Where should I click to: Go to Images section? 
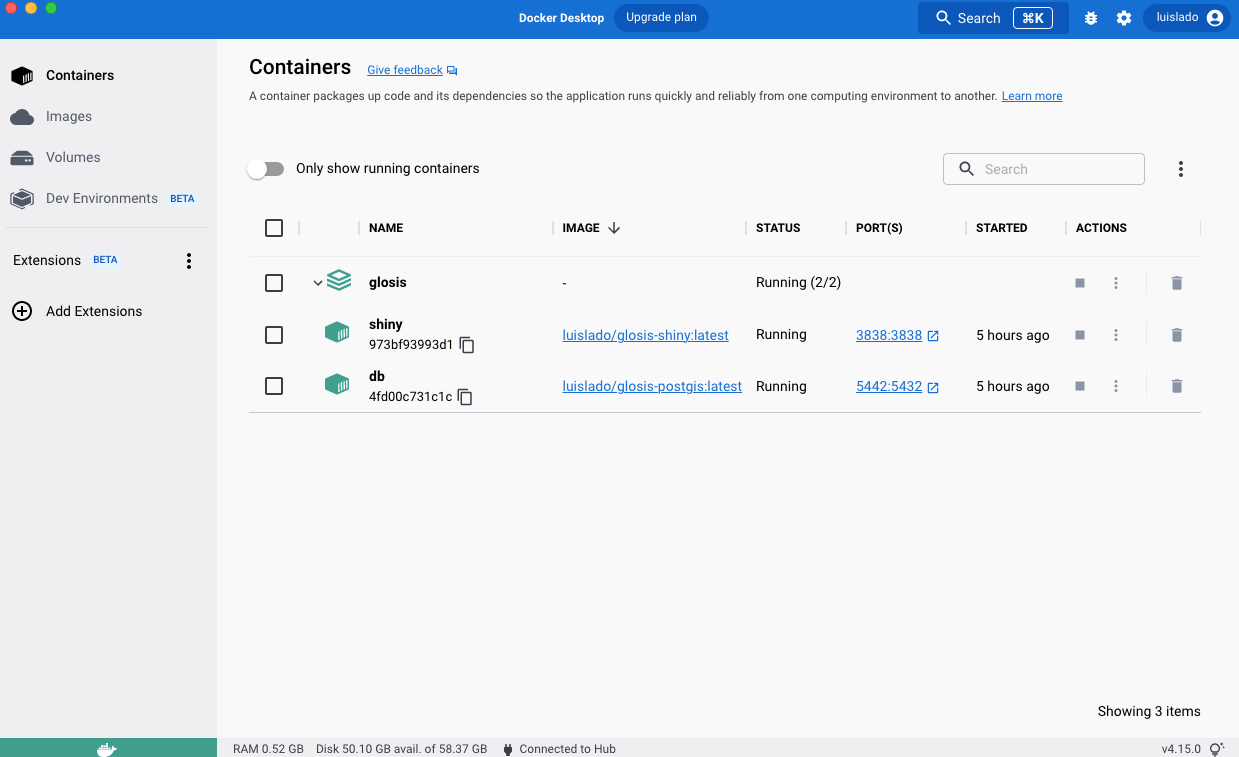[68, 117]
